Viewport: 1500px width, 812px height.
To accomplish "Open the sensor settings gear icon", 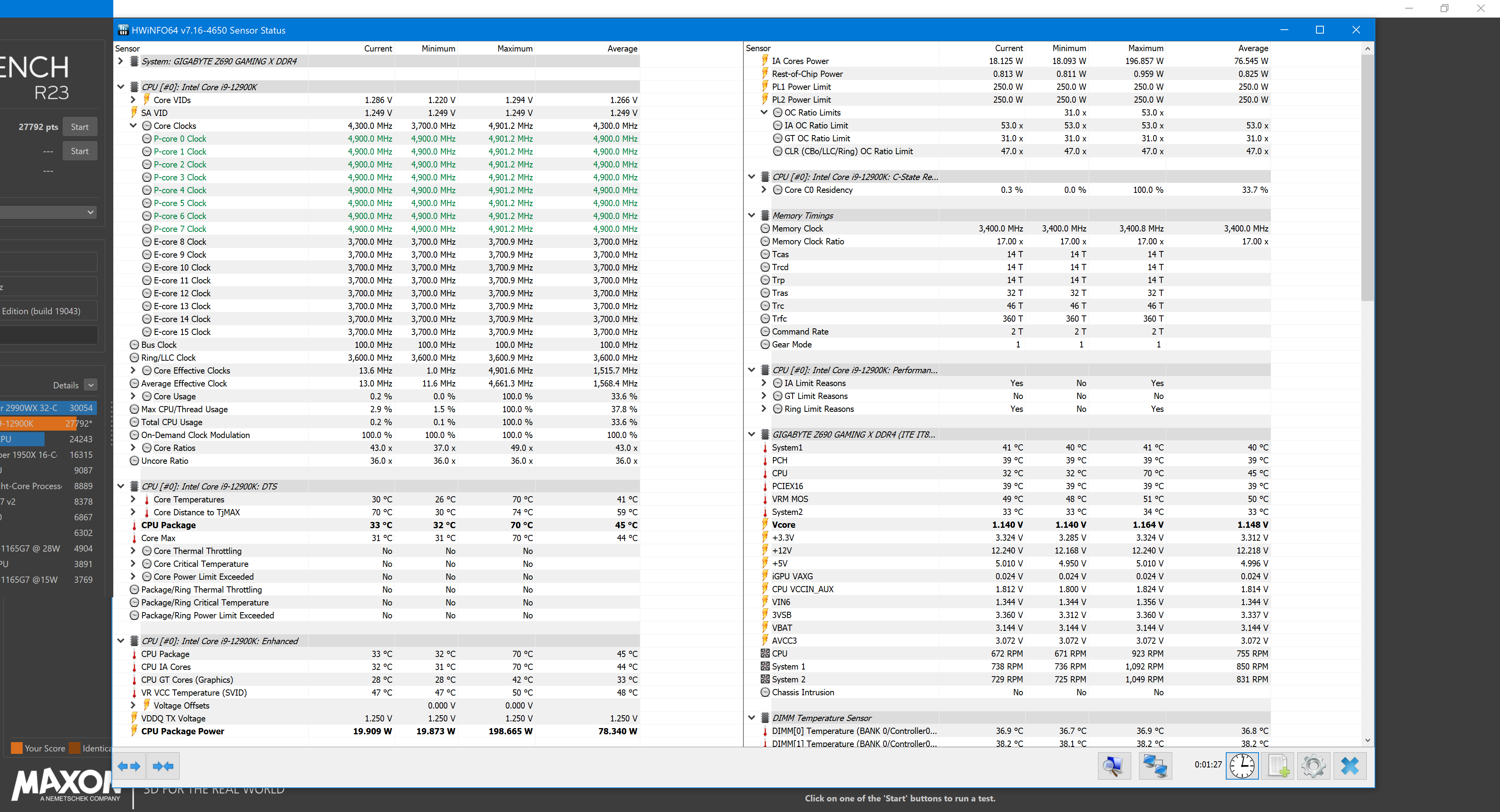I will pos(1313,766).
